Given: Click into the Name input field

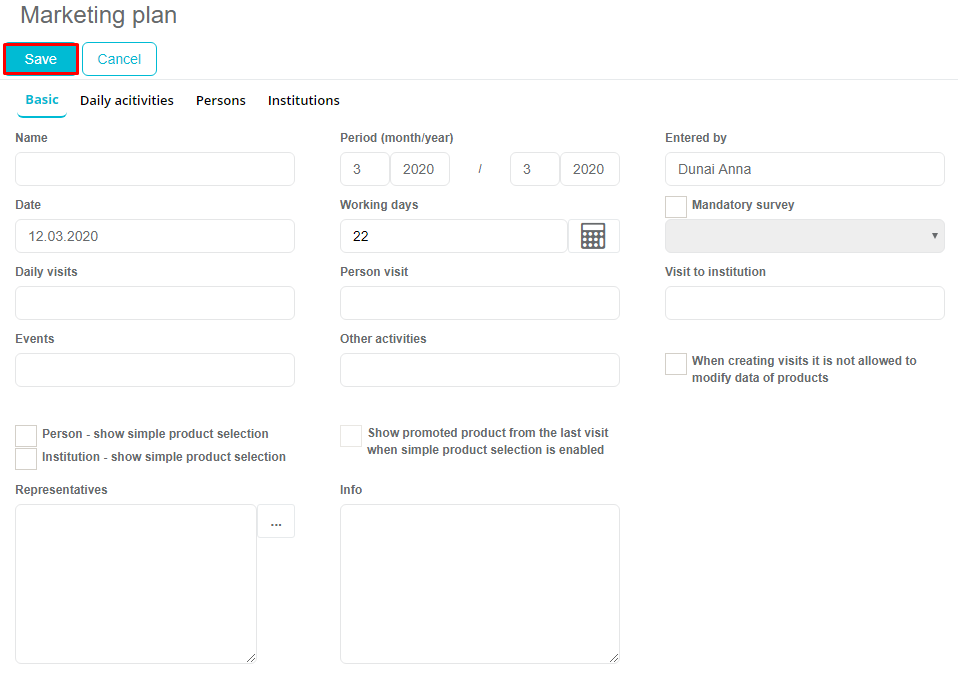Looking at the screenshot, I should point(155,169).
